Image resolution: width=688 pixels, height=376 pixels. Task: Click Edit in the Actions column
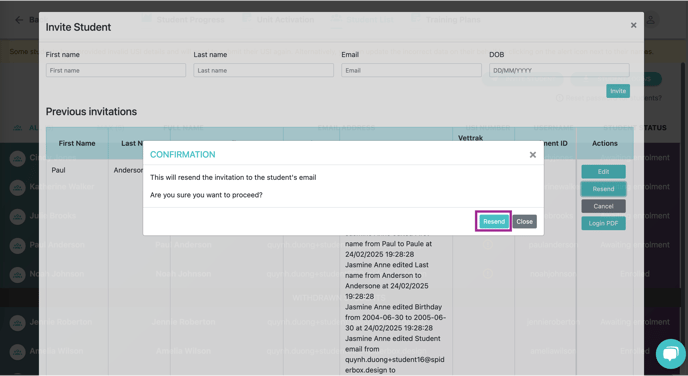(x=603, y=172)
